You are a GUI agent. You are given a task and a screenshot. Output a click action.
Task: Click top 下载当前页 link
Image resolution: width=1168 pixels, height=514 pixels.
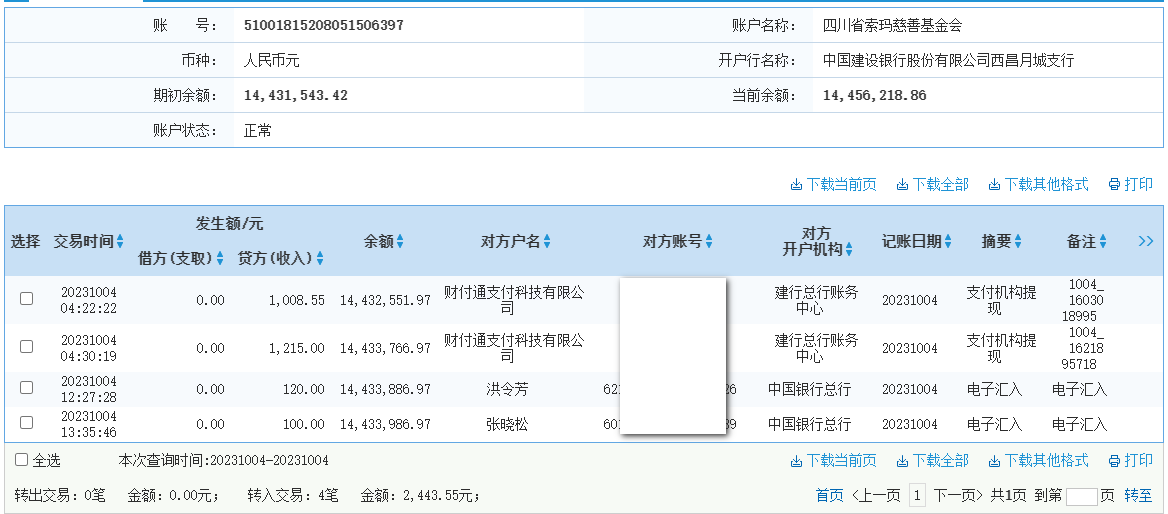coord(834,184)
